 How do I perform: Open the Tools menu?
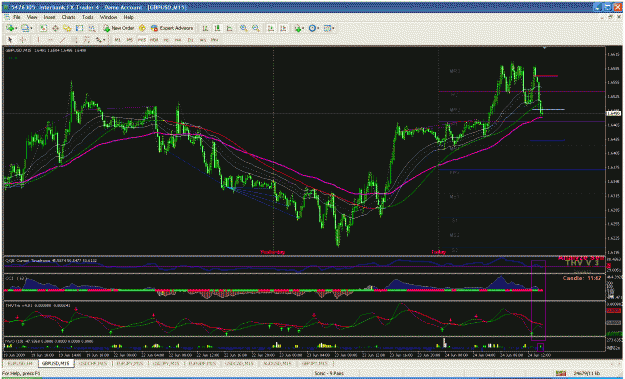87,18
